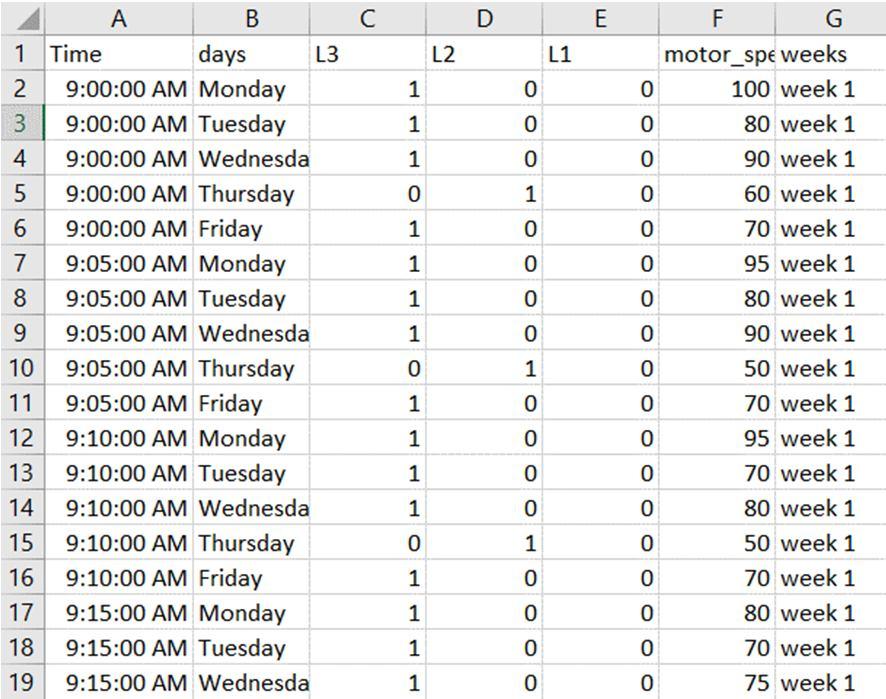Click the select-all corner triangle
This screenshot has height=699, width=886.
point(22,18)
